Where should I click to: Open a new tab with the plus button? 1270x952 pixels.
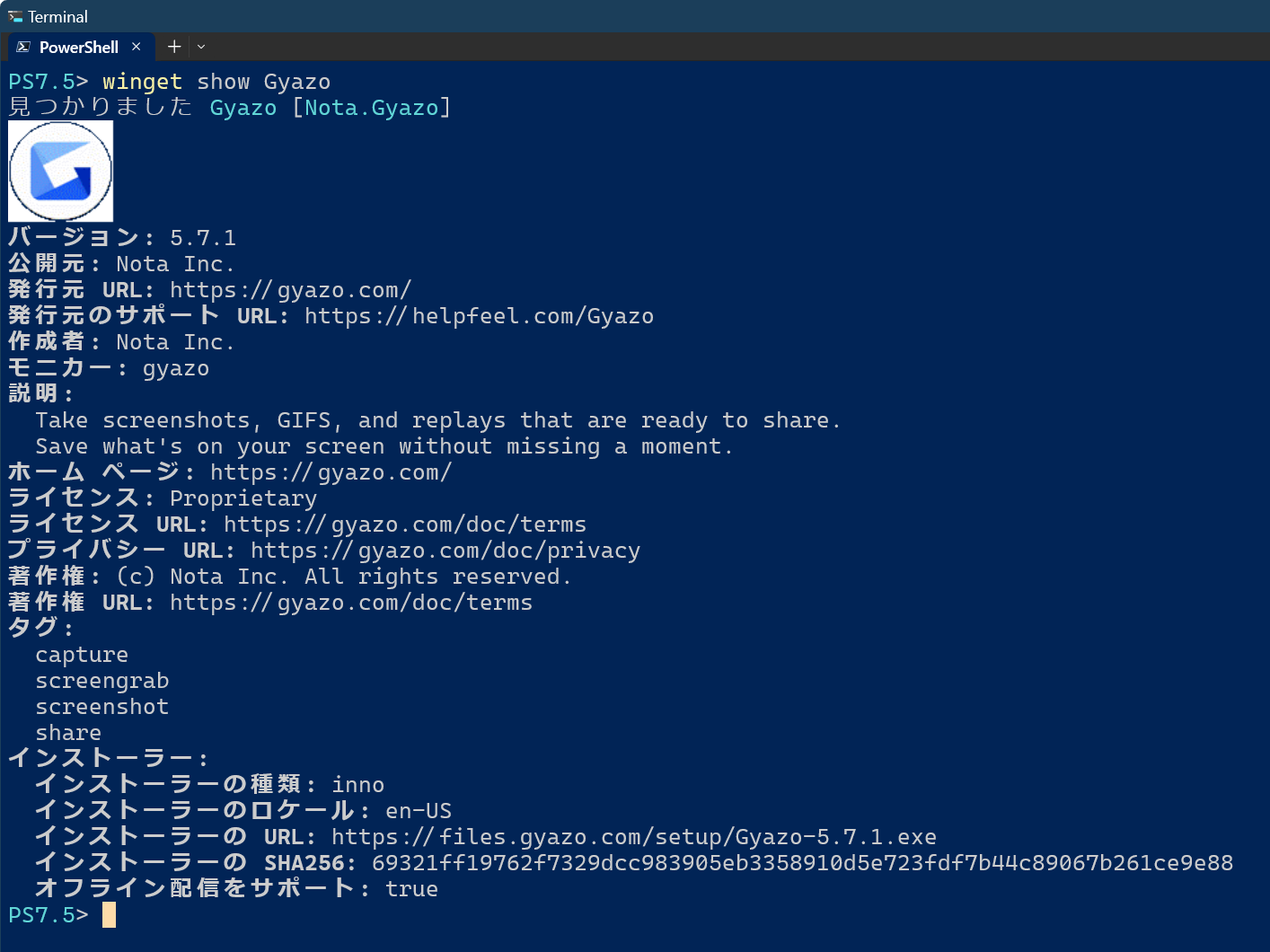coord(174,47)
